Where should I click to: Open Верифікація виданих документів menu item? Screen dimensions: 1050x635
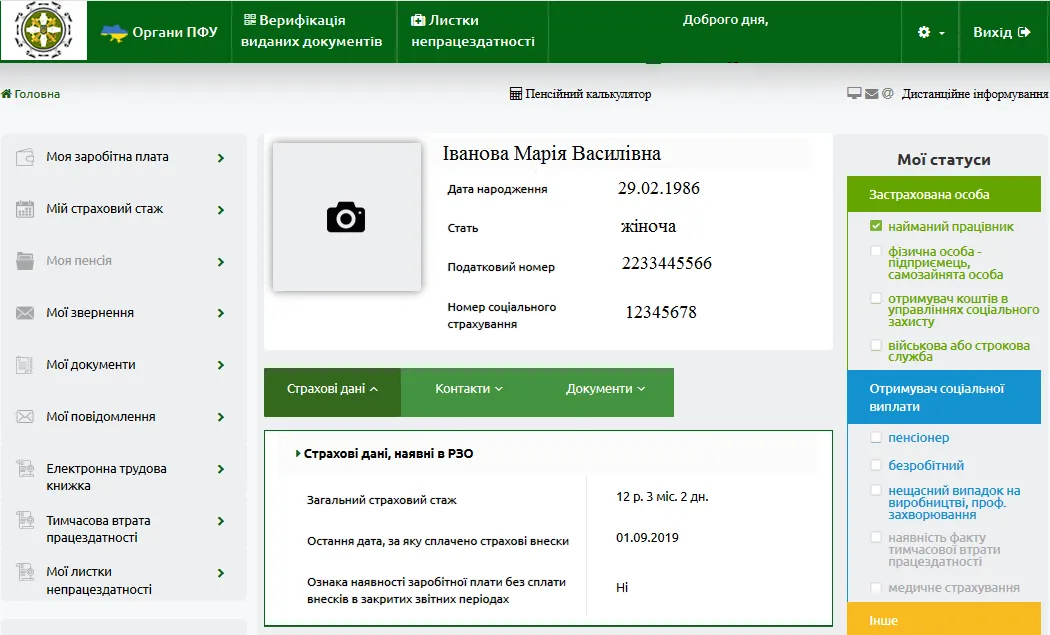click(x=313, y=31)
